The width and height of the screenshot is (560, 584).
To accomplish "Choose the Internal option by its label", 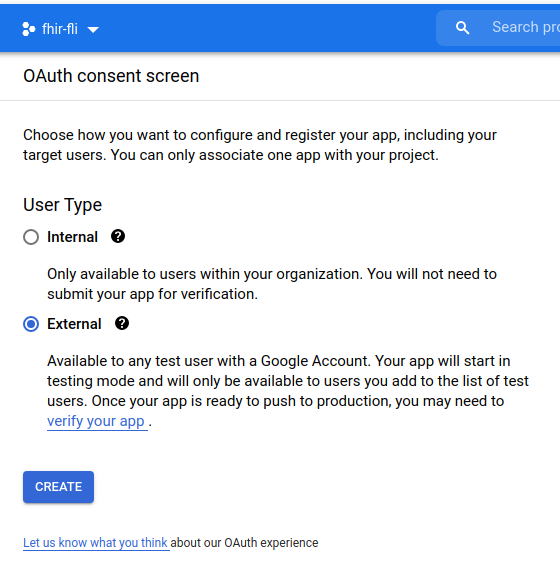I will 72,237.
